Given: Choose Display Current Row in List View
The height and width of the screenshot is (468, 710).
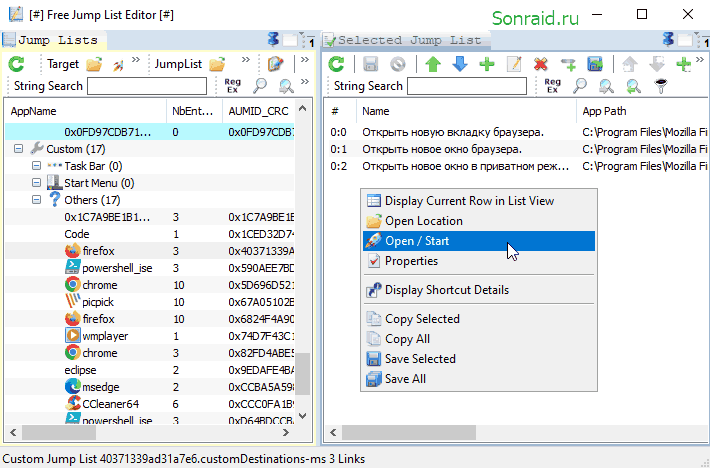Looking at the screenshot, I should (x=479, y=201).
